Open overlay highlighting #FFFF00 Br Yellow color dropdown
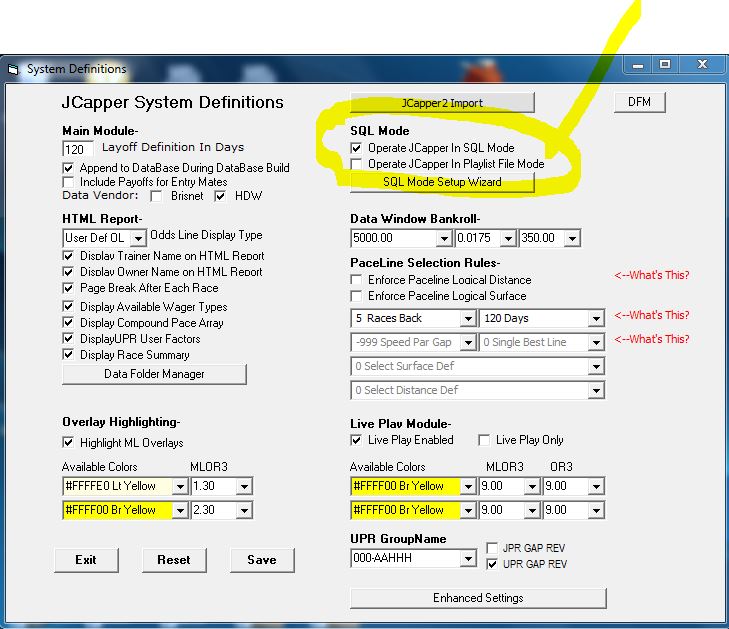This screenshot has width=729, height=629. (180, 511)
